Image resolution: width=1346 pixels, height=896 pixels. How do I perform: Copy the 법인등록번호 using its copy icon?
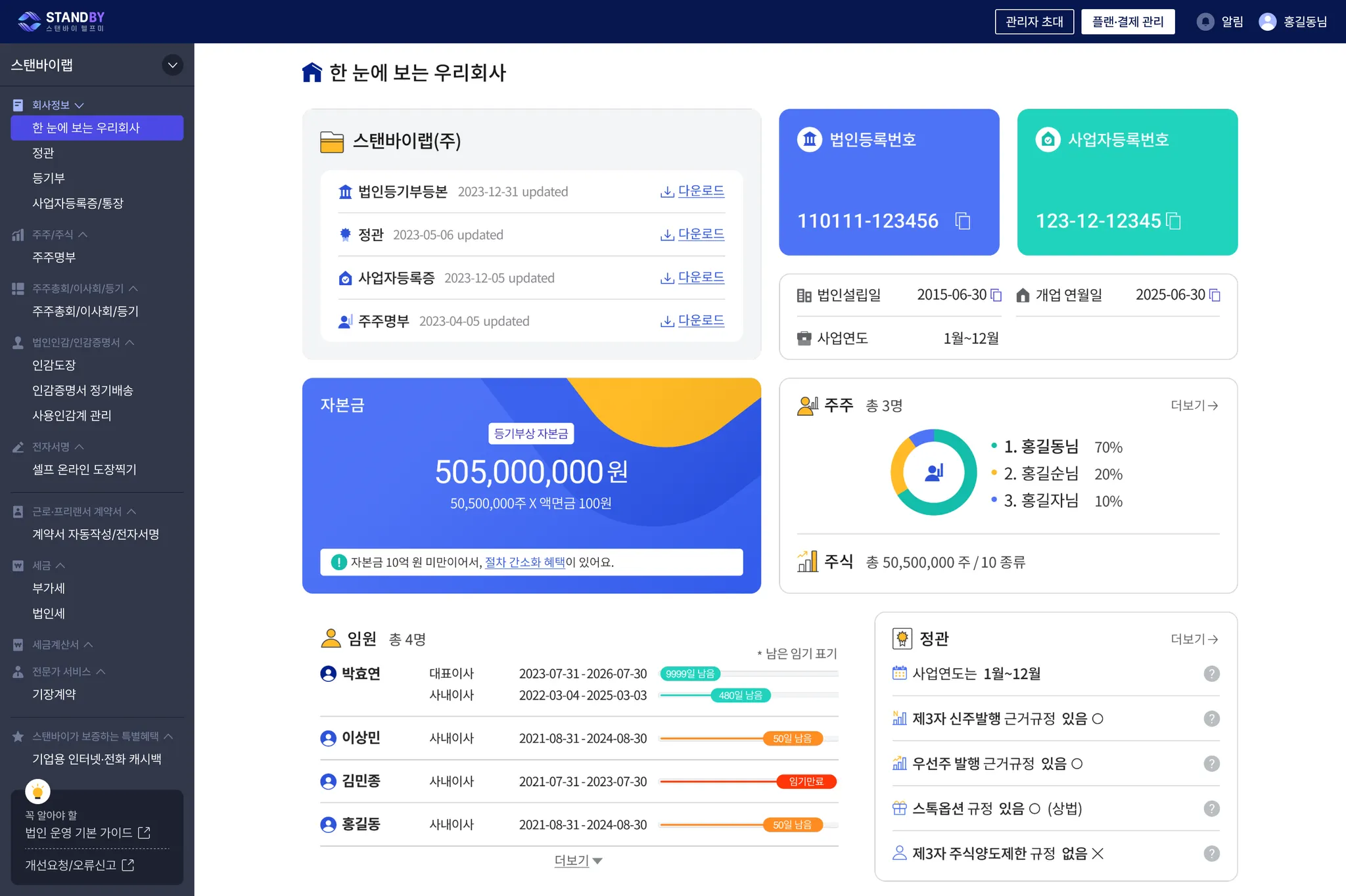pos(963,221)
